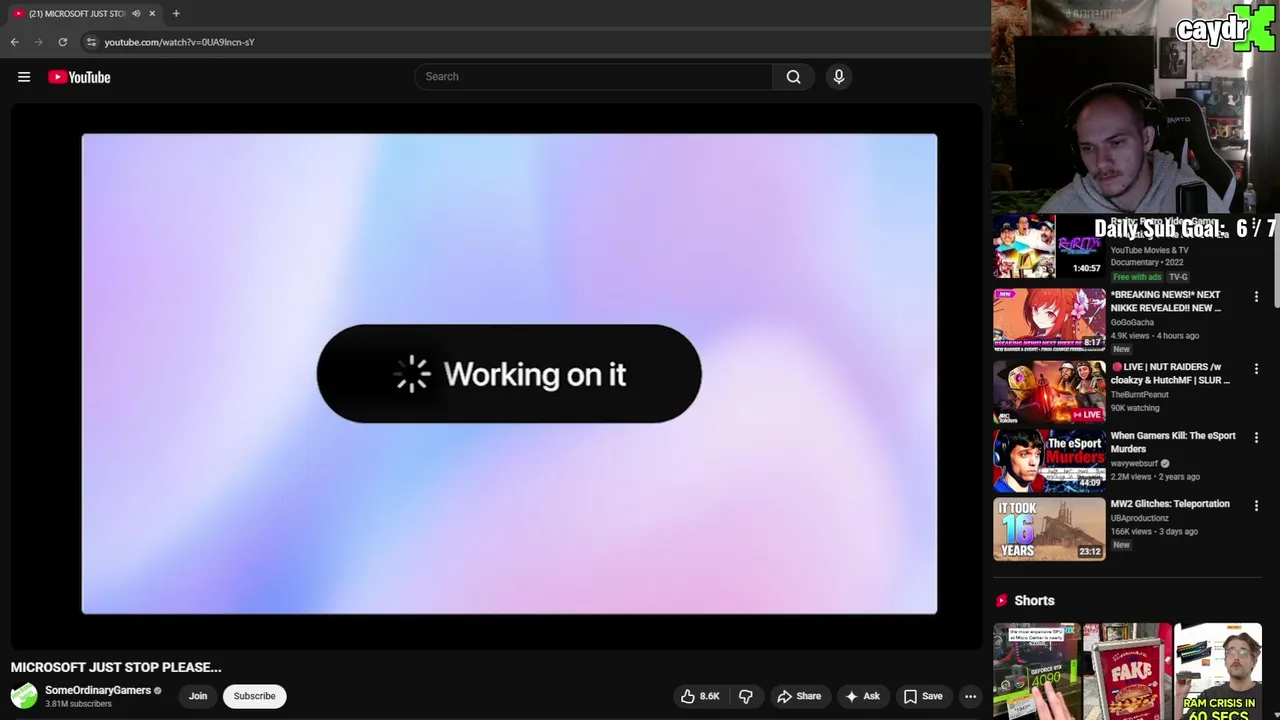1280x720 pixels.
Task: Dislike the video with thumbs down
Action: click(x=746, y=696)
